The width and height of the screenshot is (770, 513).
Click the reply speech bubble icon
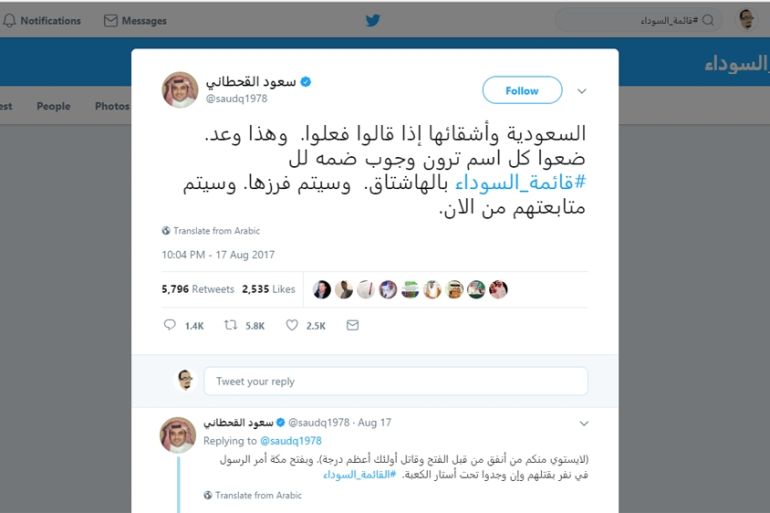tap(169, 324)
